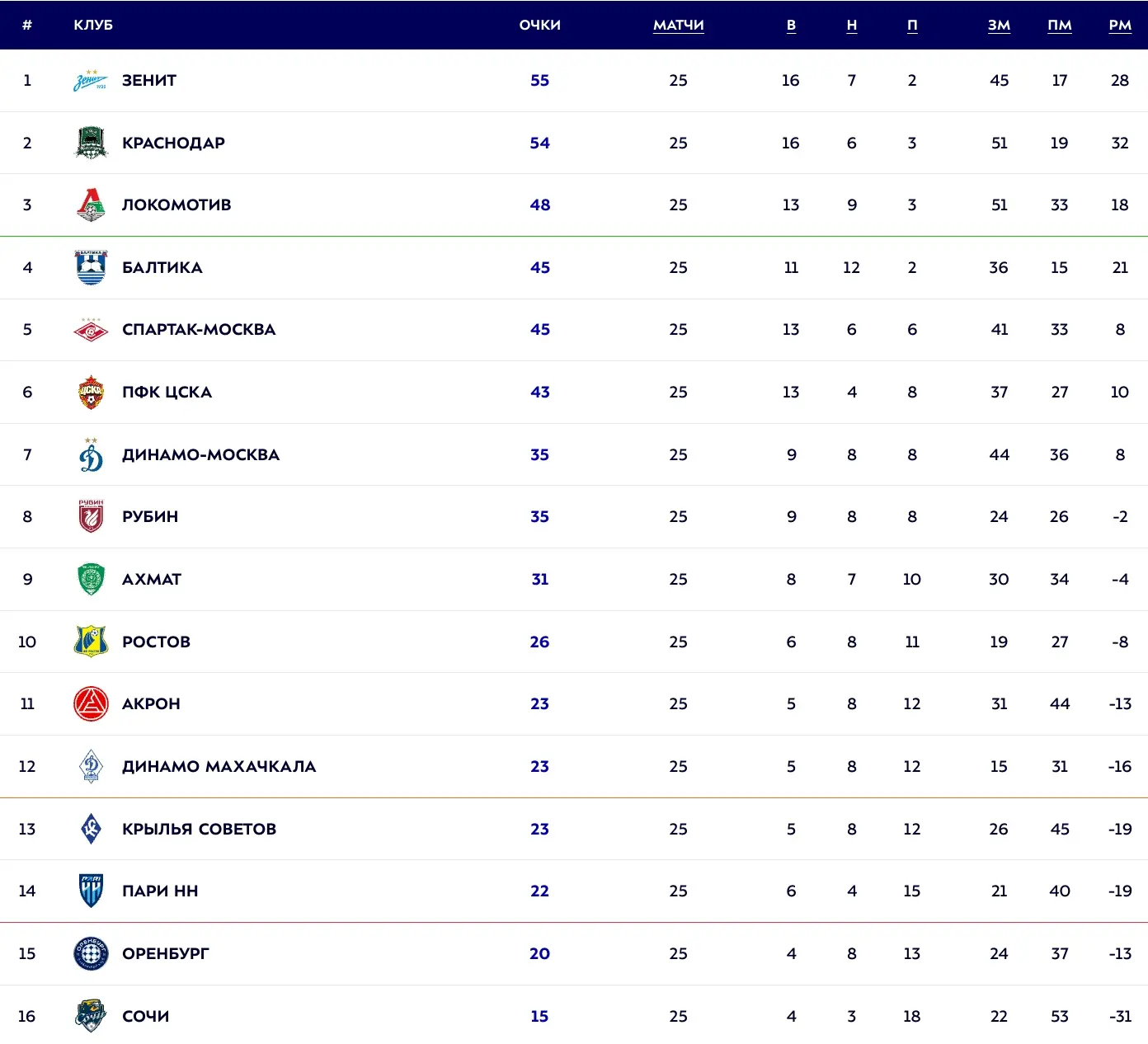Viewport: 1148px width, 1044px height.
Task: Click the Dinamo-Moscow blue D logo
Action: coord(91,454)
